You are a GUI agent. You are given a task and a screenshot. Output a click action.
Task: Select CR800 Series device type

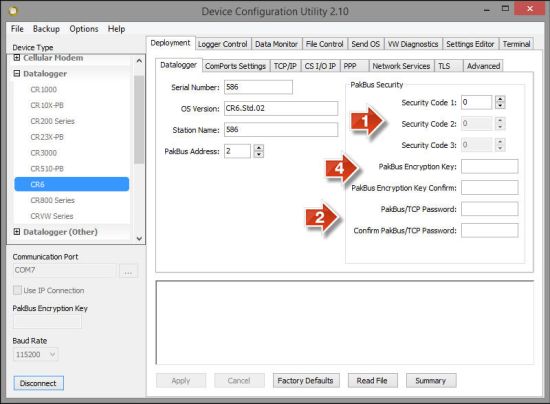point(53,200)
